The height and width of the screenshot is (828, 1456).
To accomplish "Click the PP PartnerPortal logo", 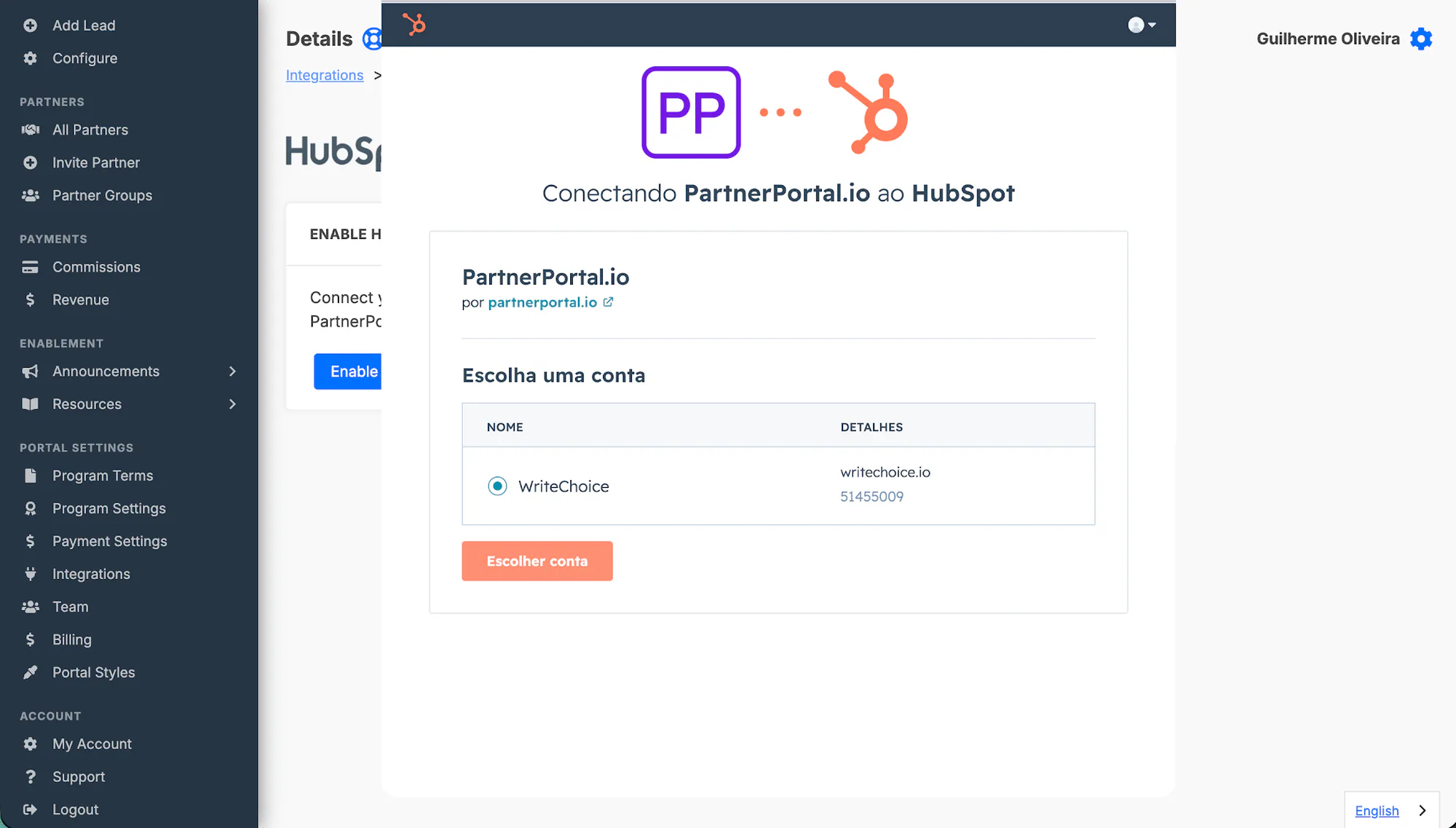I will pyautogui.click(x=691, y=112).
